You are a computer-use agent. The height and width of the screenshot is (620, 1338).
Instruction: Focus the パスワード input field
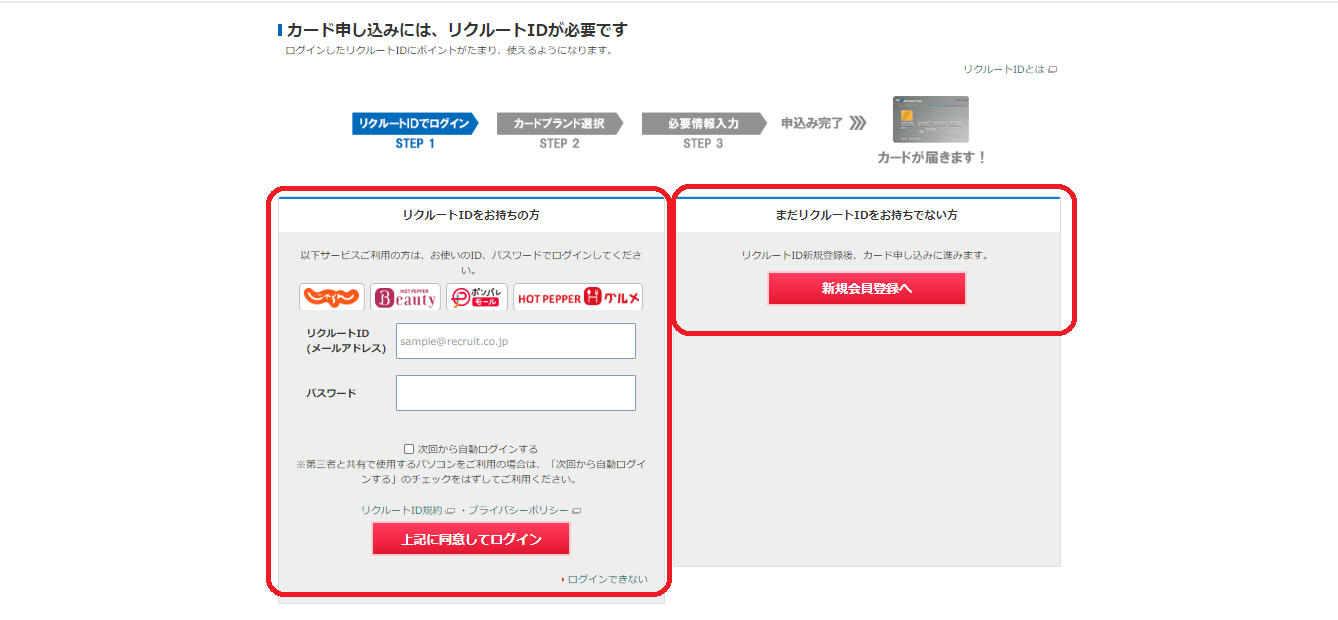click(x=516, y=393)
